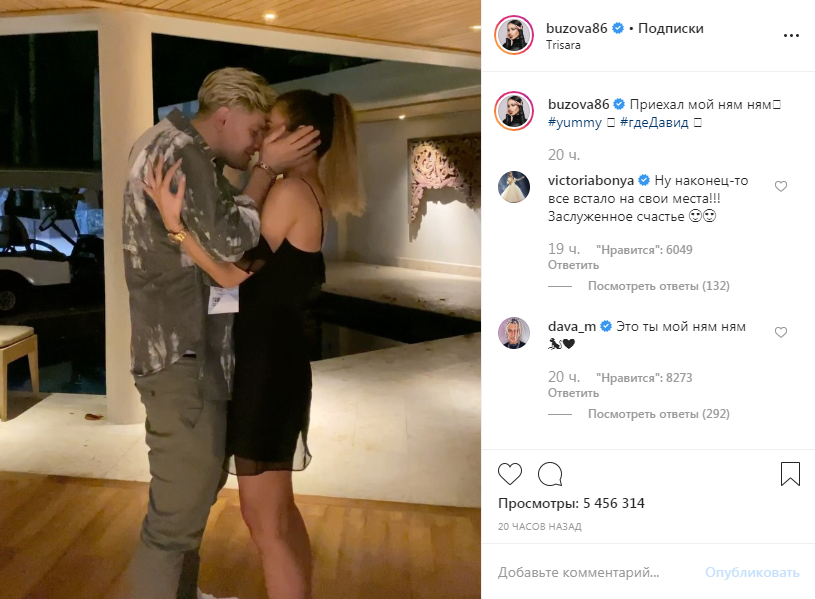Click Ответить under dava_m's comment
The image size is (815, 599).
573,393
